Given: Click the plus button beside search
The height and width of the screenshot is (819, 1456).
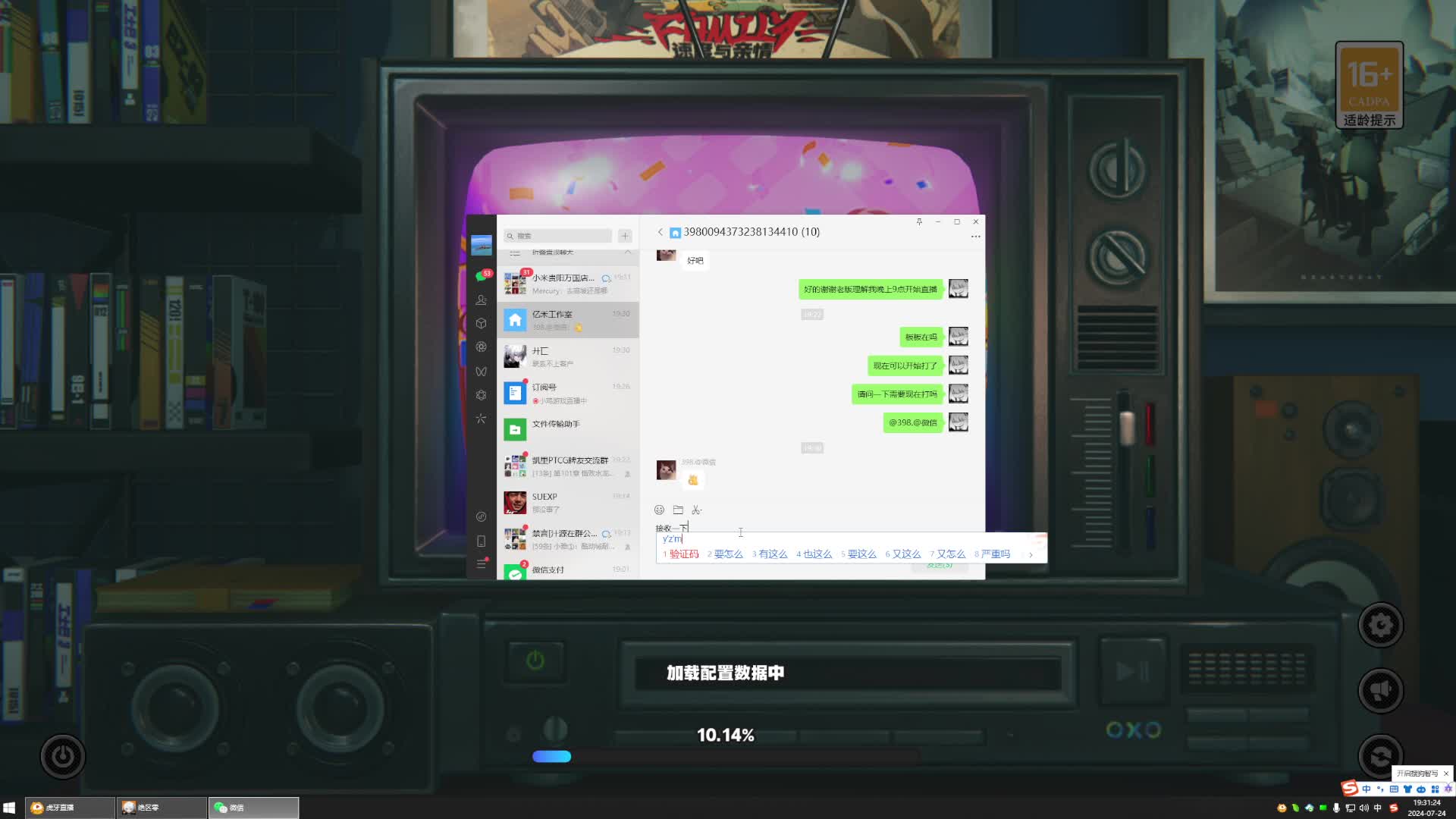Looking at the screenshot, I should point(625,236).
